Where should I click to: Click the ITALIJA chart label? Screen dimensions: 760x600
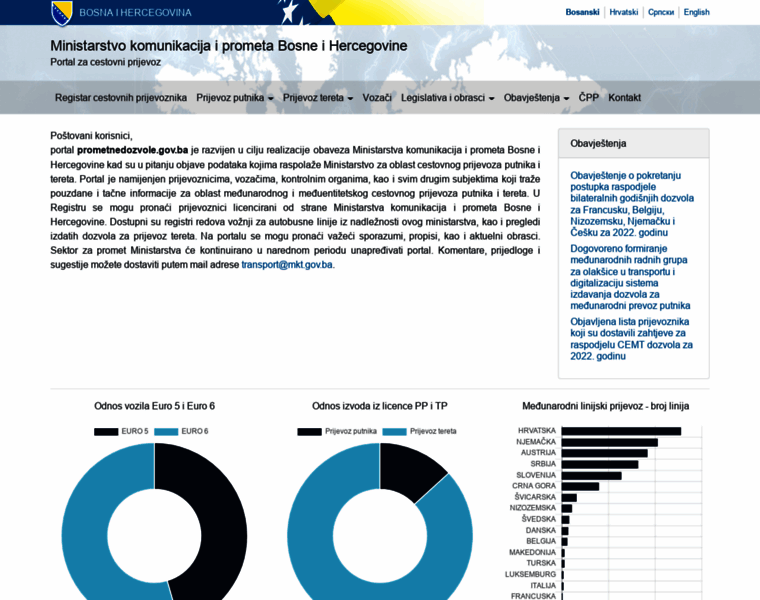point(543,585)
